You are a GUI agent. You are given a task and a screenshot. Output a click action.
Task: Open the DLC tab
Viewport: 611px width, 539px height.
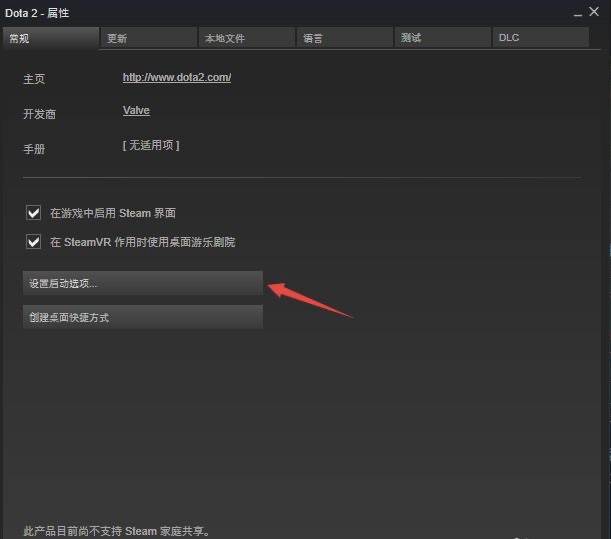[x=540, y=38]
